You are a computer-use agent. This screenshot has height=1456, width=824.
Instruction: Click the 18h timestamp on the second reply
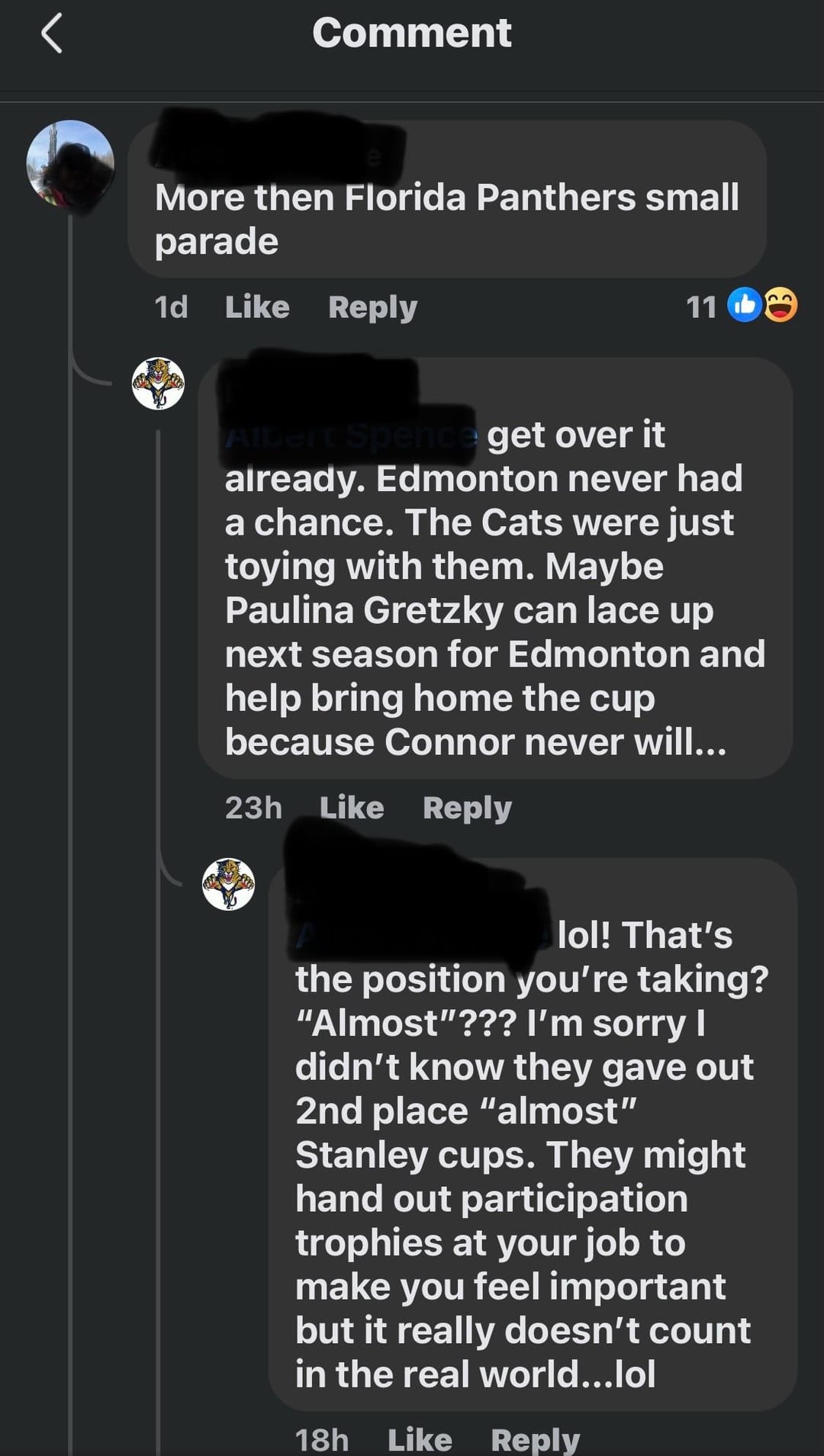coord(322,1439)
